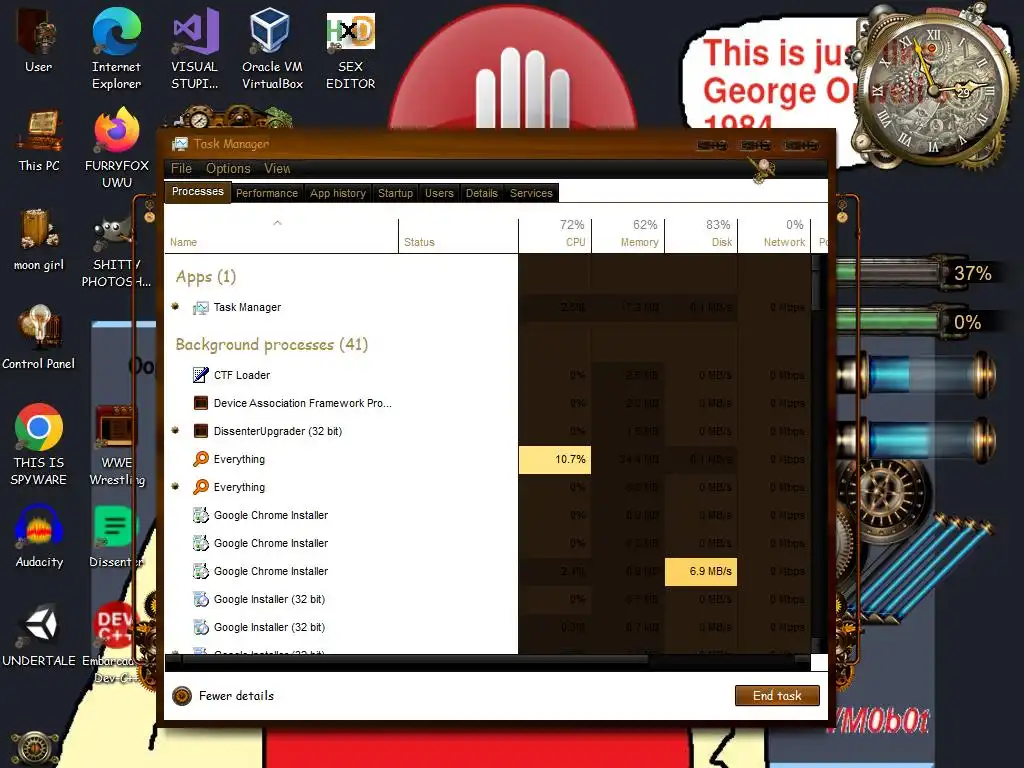Screen dimensions: 1024x768
Task: Open the moon girl desktop icon
Action: click(x=39, y=240)
